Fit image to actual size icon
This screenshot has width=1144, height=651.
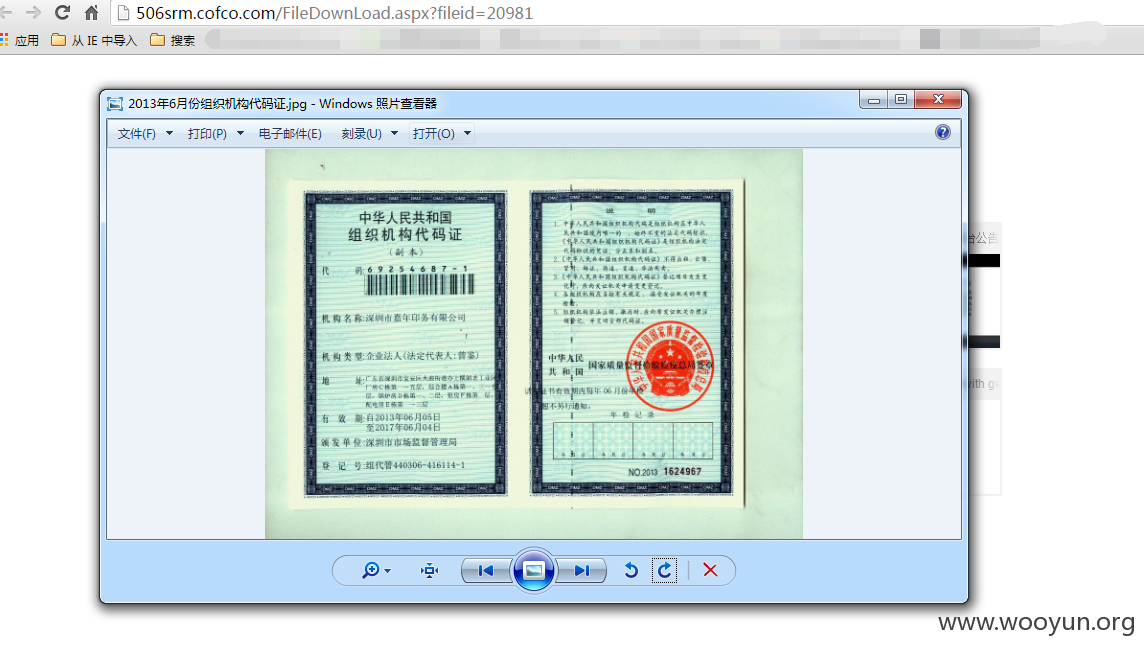[430, 570]
